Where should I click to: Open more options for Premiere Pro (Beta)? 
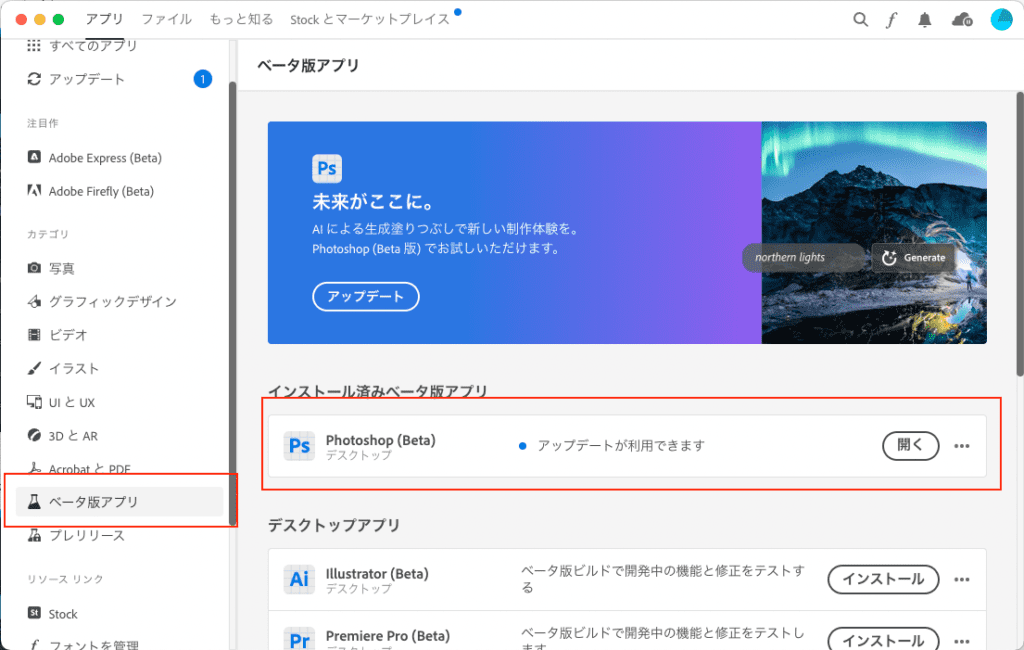(x=962, y=640)
